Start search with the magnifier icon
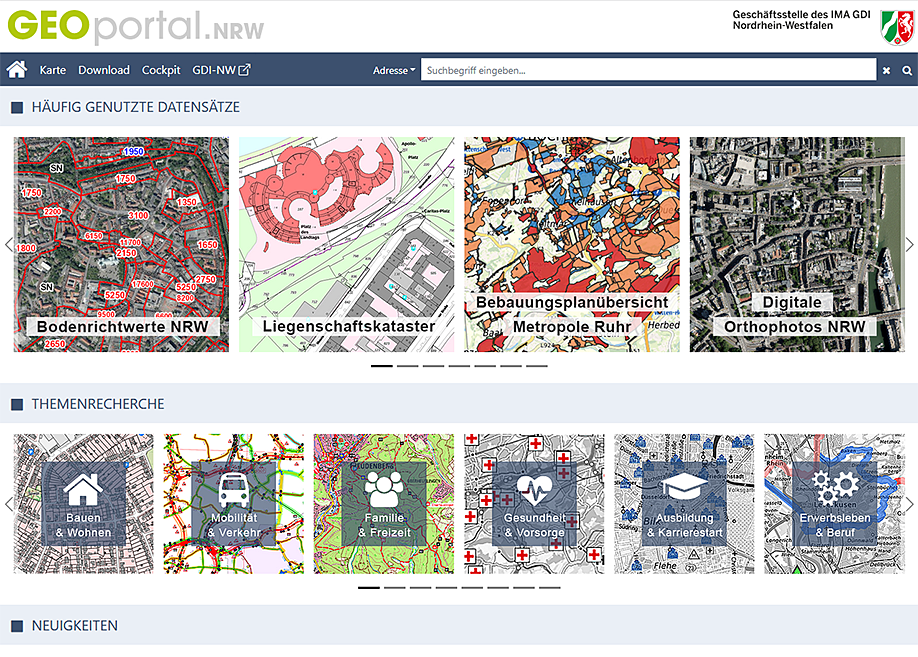 click(906, 70)
